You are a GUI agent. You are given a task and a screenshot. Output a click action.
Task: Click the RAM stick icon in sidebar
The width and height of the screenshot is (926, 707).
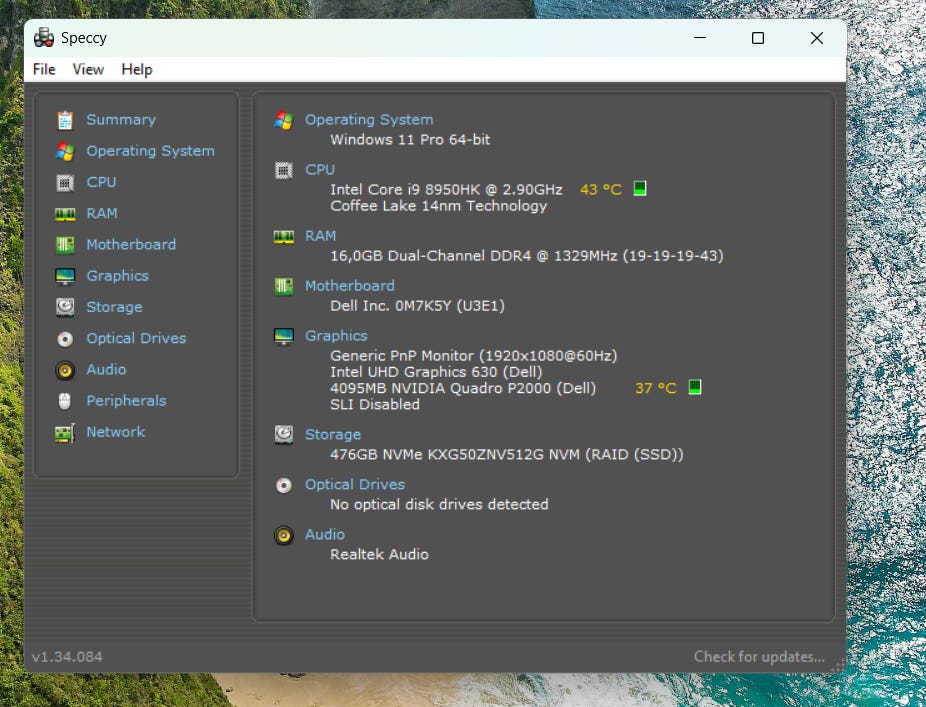pyautogui.click(x=65, y=214)
